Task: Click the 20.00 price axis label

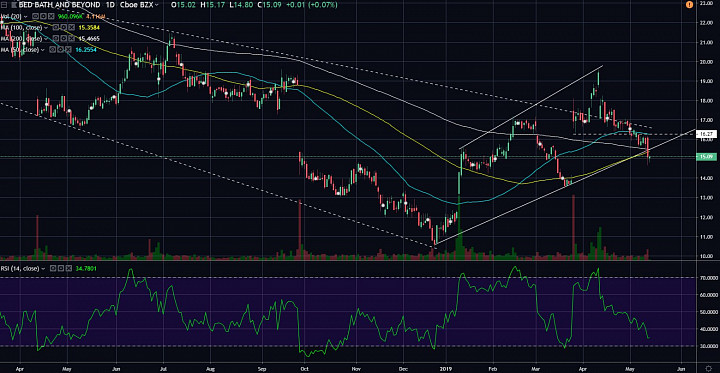Action: [x=705, y=62]
